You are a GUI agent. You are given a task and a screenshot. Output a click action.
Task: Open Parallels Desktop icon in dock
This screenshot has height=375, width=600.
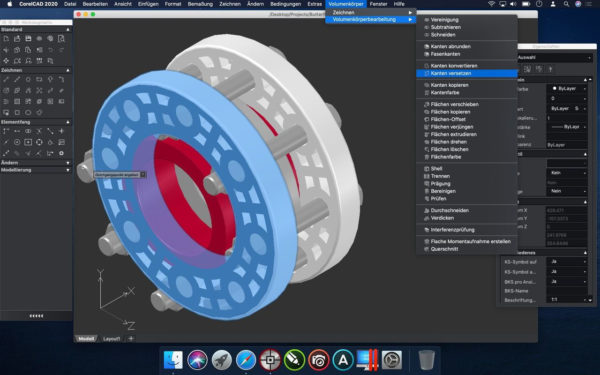(367, 360)
